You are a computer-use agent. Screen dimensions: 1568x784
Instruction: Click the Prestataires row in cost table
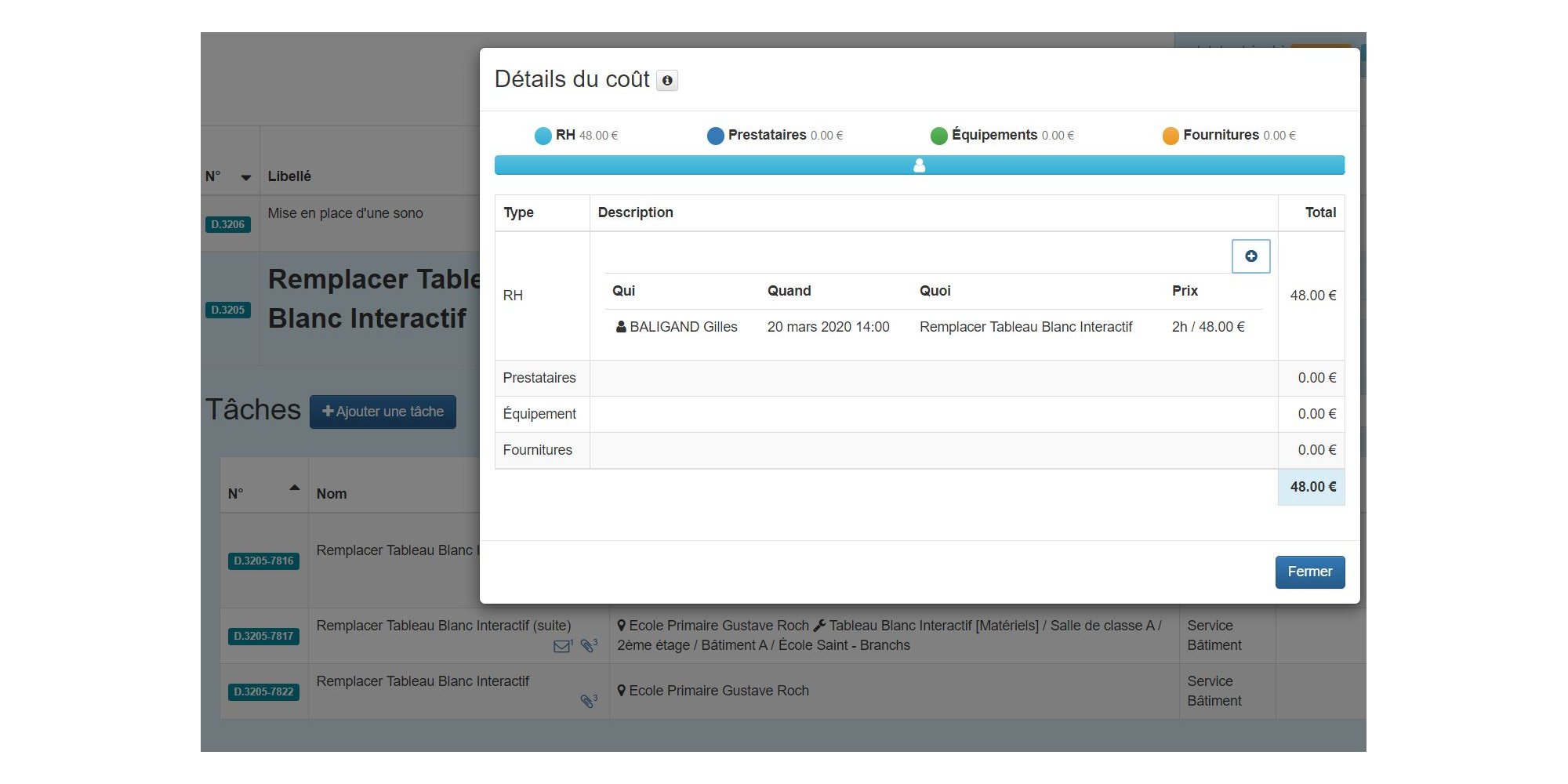point(920,378)
